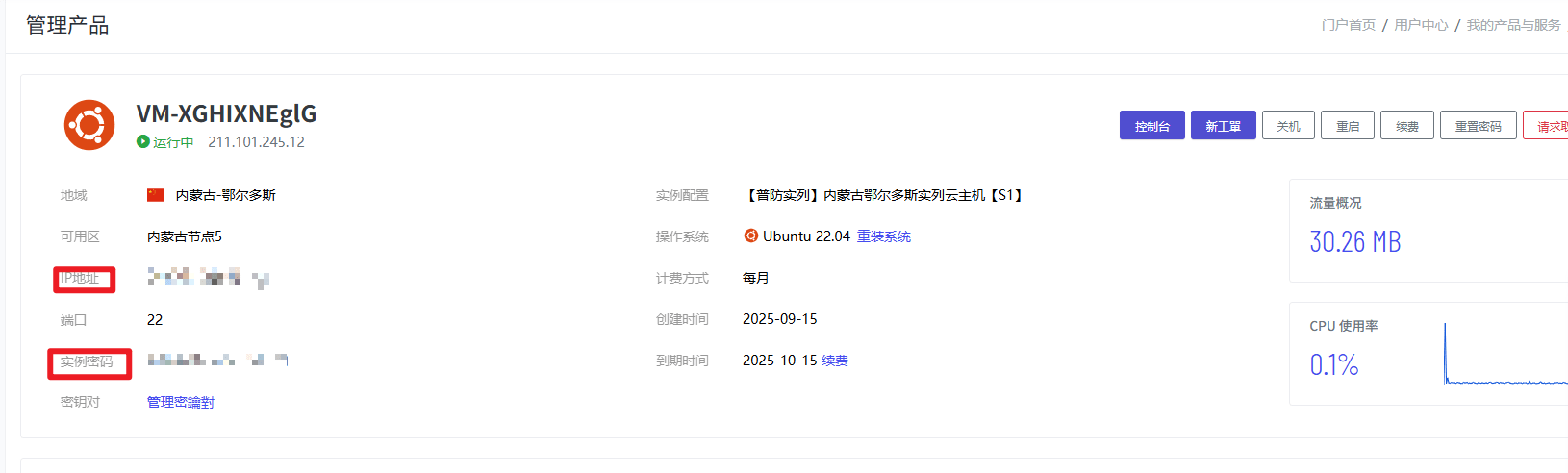Click the large Ubuntu logo icon

click(x=89, y=125)
